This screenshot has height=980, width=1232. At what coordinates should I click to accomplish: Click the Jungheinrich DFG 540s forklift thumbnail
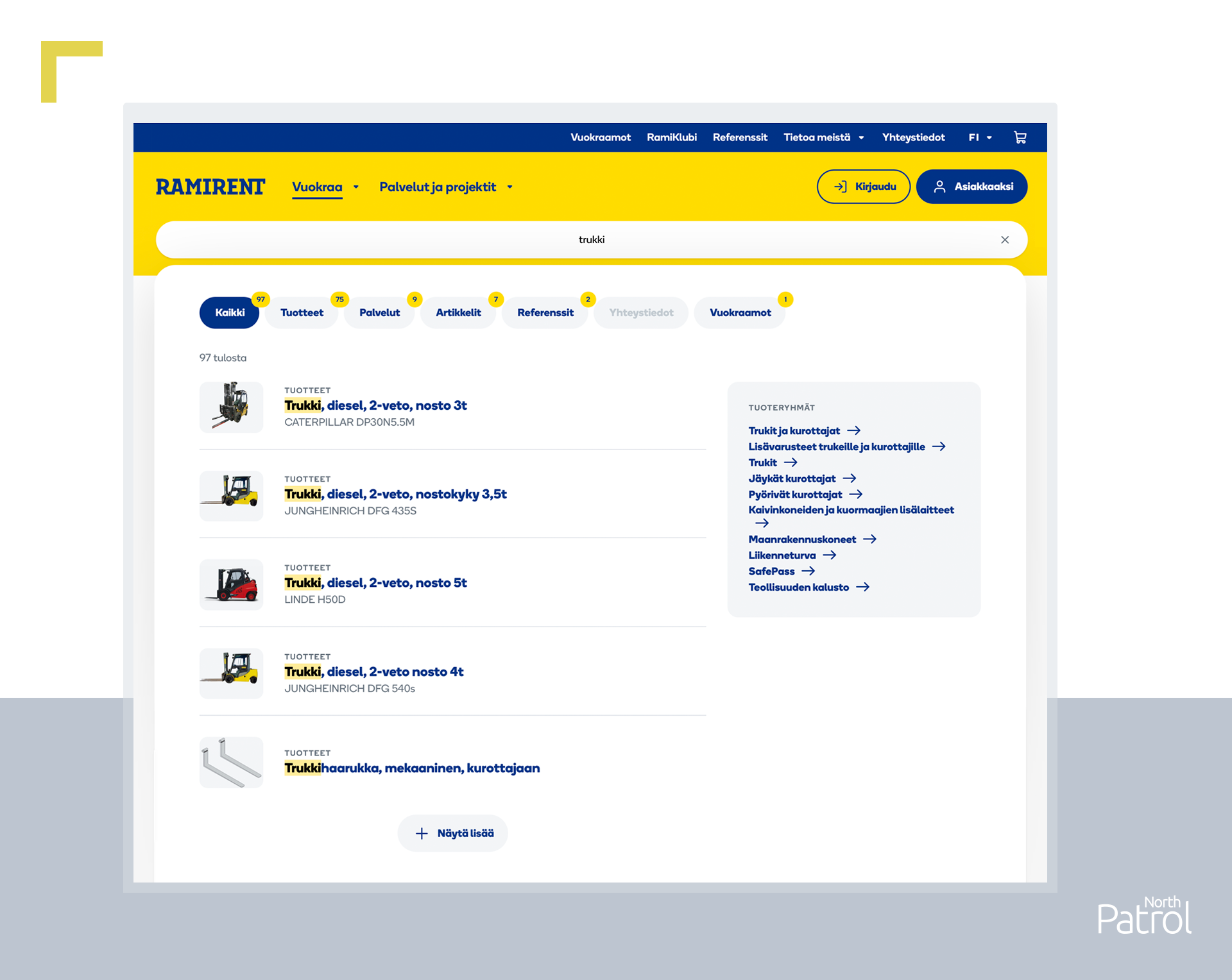[x=231, y=673]
